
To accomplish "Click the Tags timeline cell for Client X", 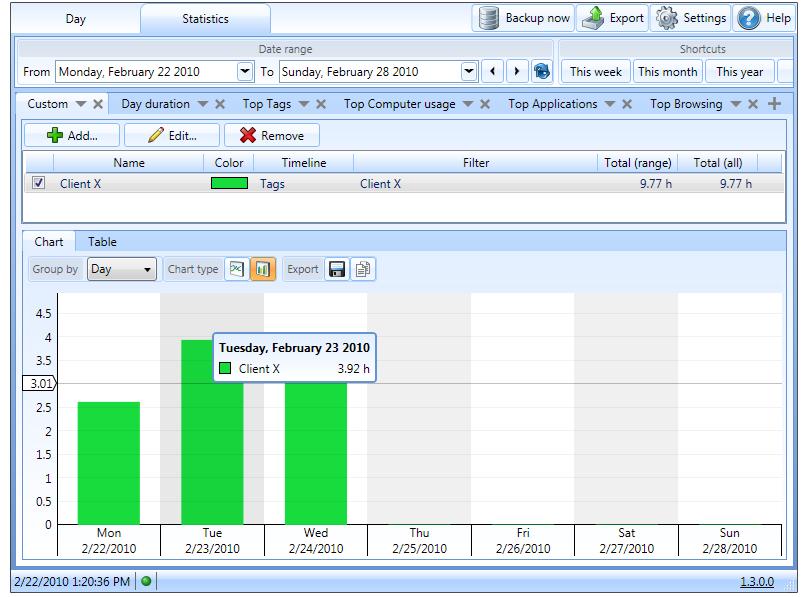I will click(272, 184).
